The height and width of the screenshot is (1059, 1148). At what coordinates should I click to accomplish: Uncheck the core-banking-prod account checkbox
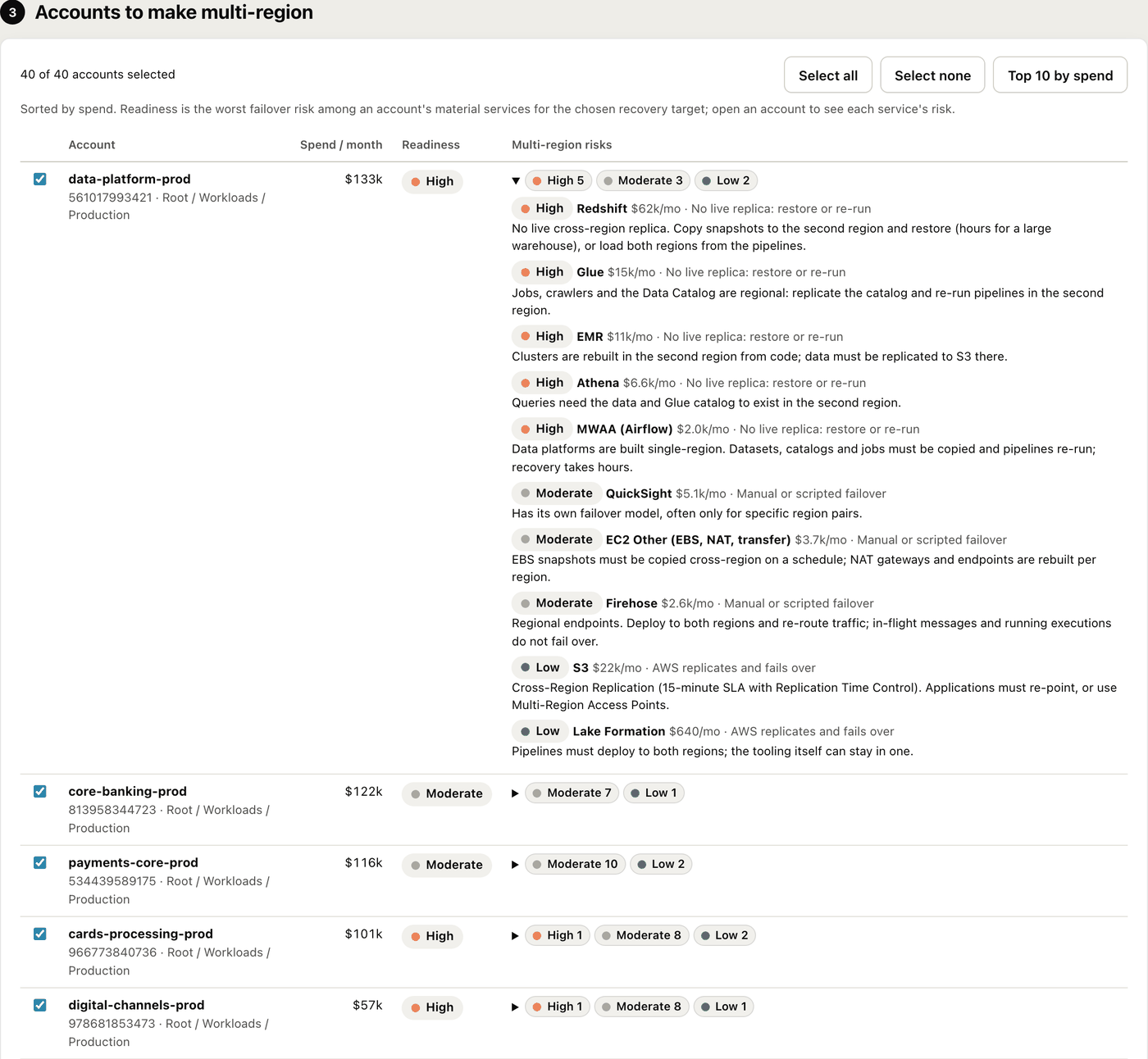[x=39, y=791]
